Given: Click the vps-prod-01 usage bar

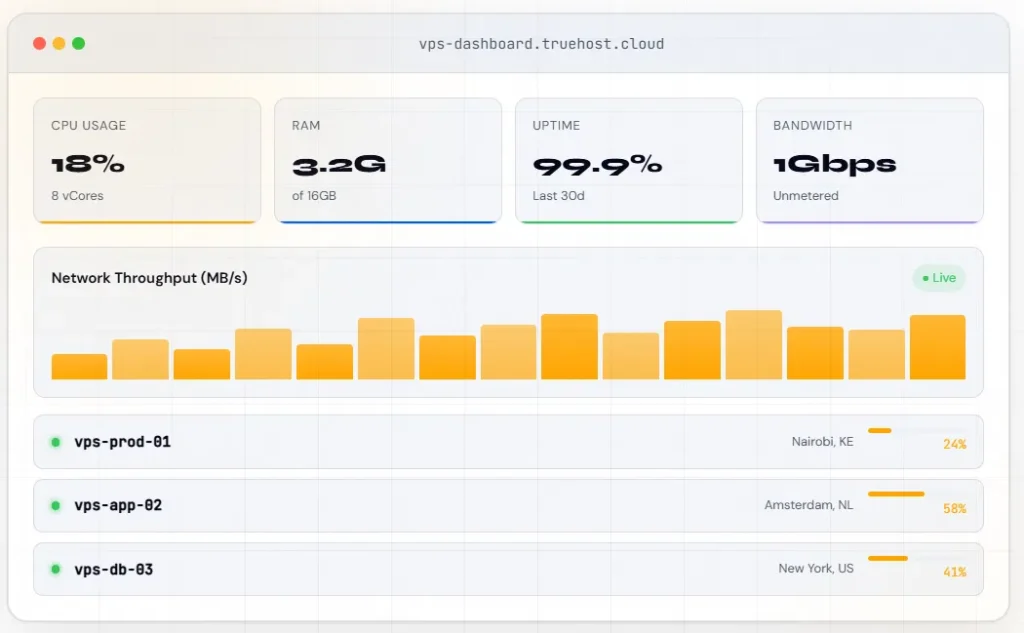Looking at the screenshot, I should coord(880,430).
